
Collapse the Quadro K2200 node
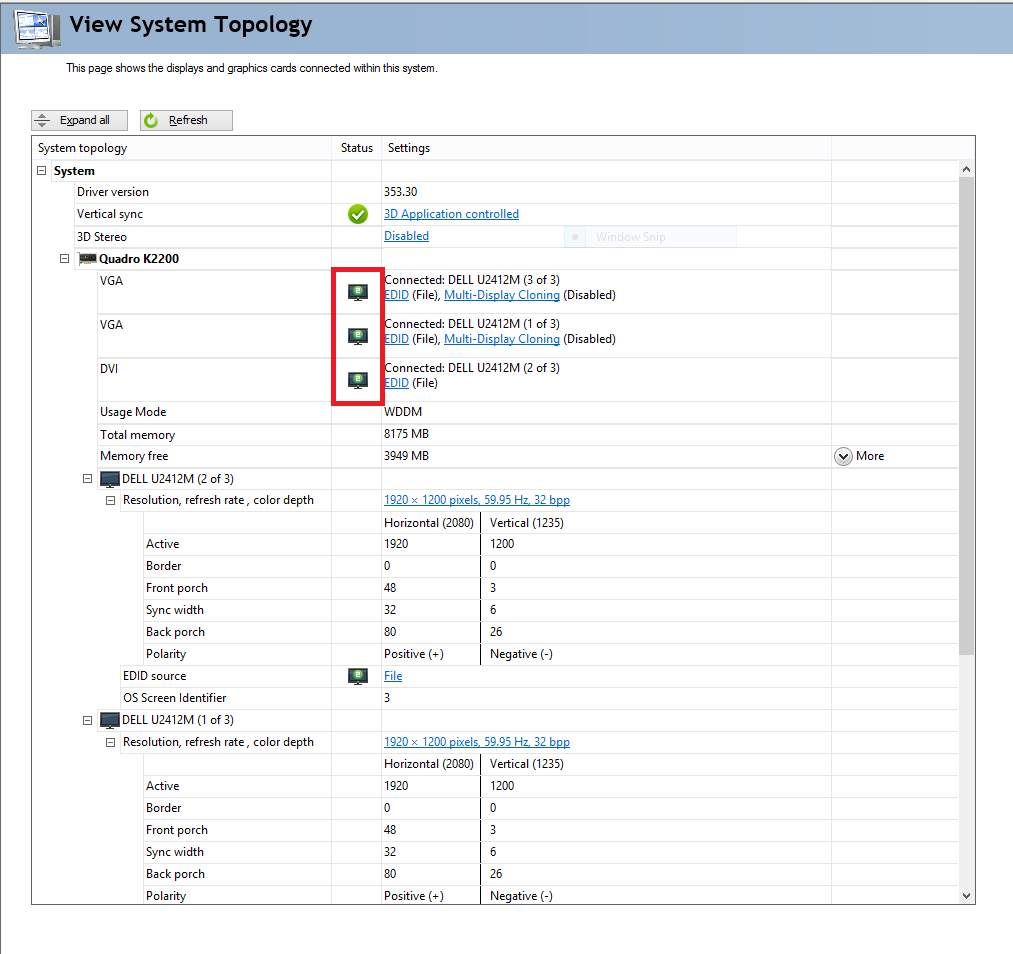(x=65, y=259)
